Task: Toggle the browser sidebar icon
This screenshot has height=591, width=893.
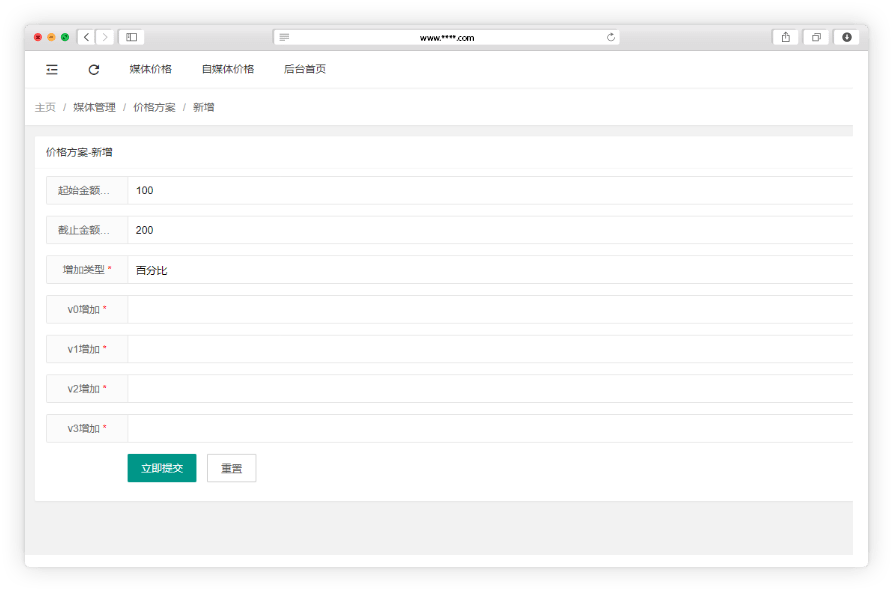Action: coord(131,37)
